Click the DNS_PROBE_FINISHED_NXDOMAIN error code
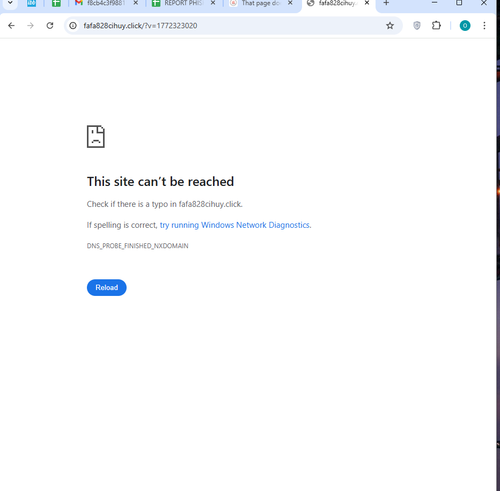Viewport: 500px width, 491px height. coord(137,246)
